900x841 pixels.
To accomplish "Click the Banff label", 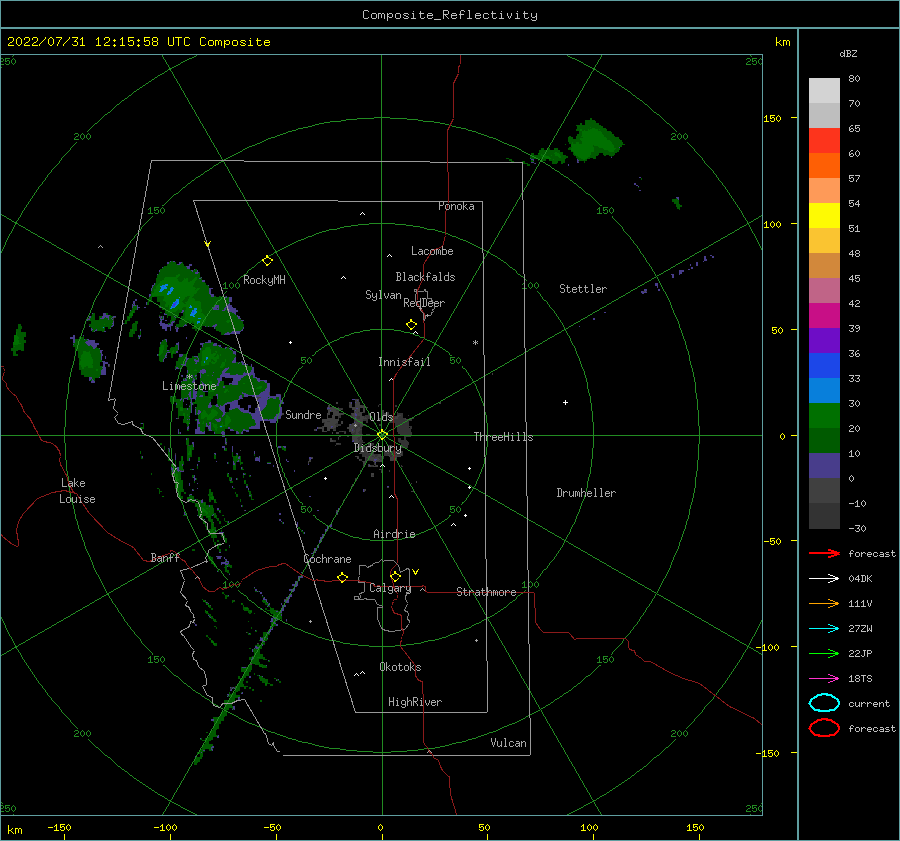I will (x=165, y=557).
